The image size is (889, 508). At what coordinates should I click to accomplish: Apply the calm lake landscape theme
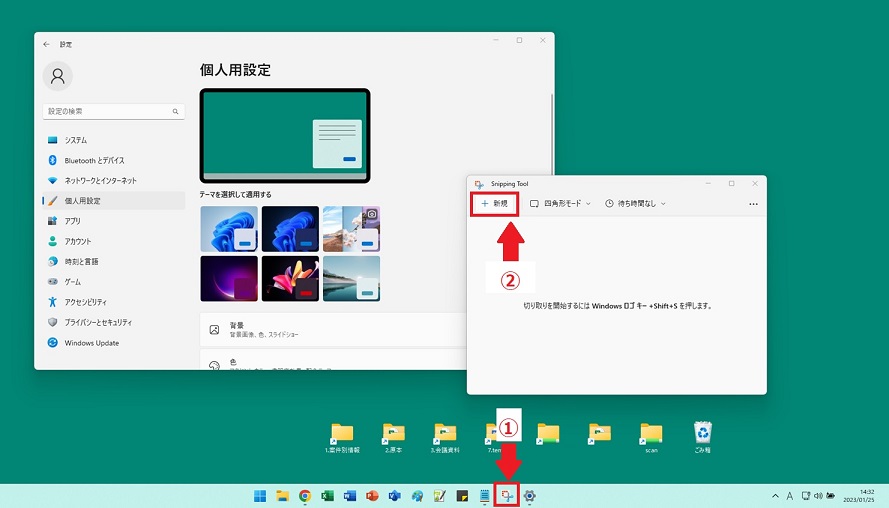352,278
